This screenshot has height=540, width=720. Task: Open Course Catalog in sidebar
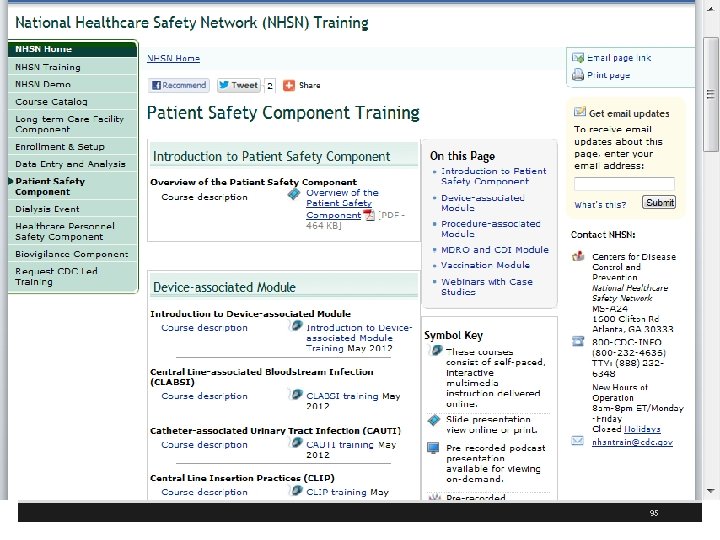point(73,101)
